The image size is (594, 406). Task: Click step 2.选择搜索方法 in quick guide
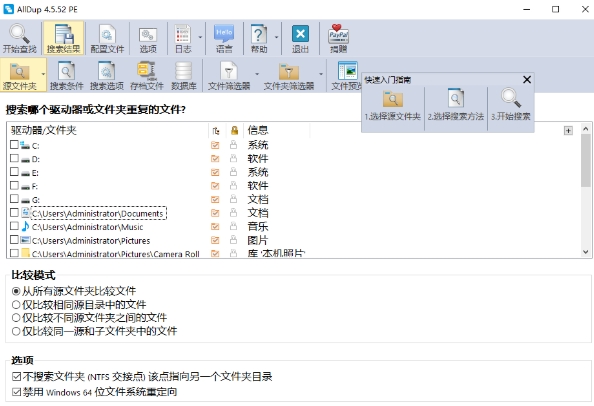456,105
